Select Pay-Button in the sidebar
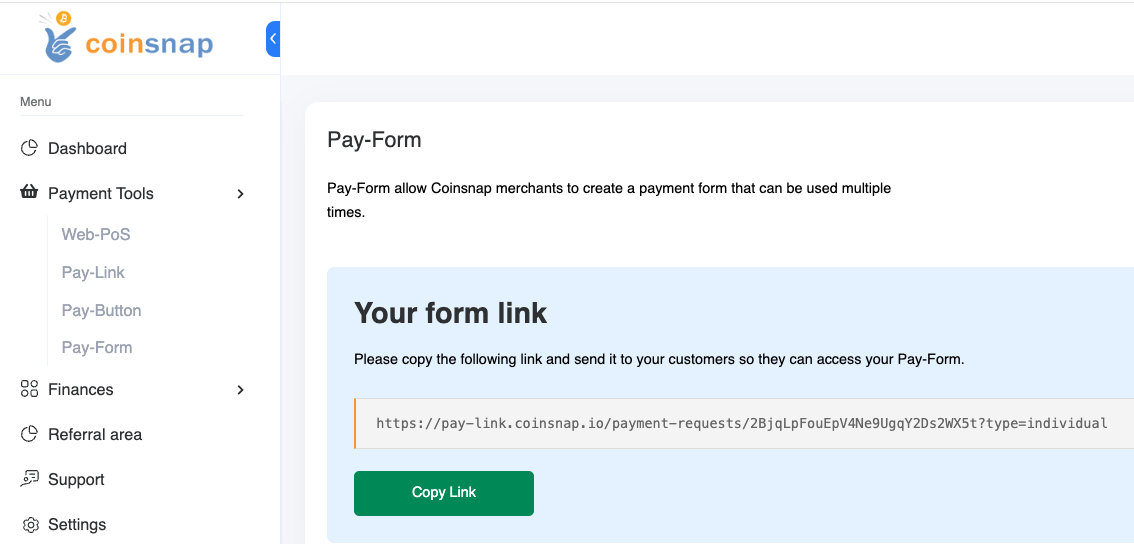 click(x=101, y=310)
